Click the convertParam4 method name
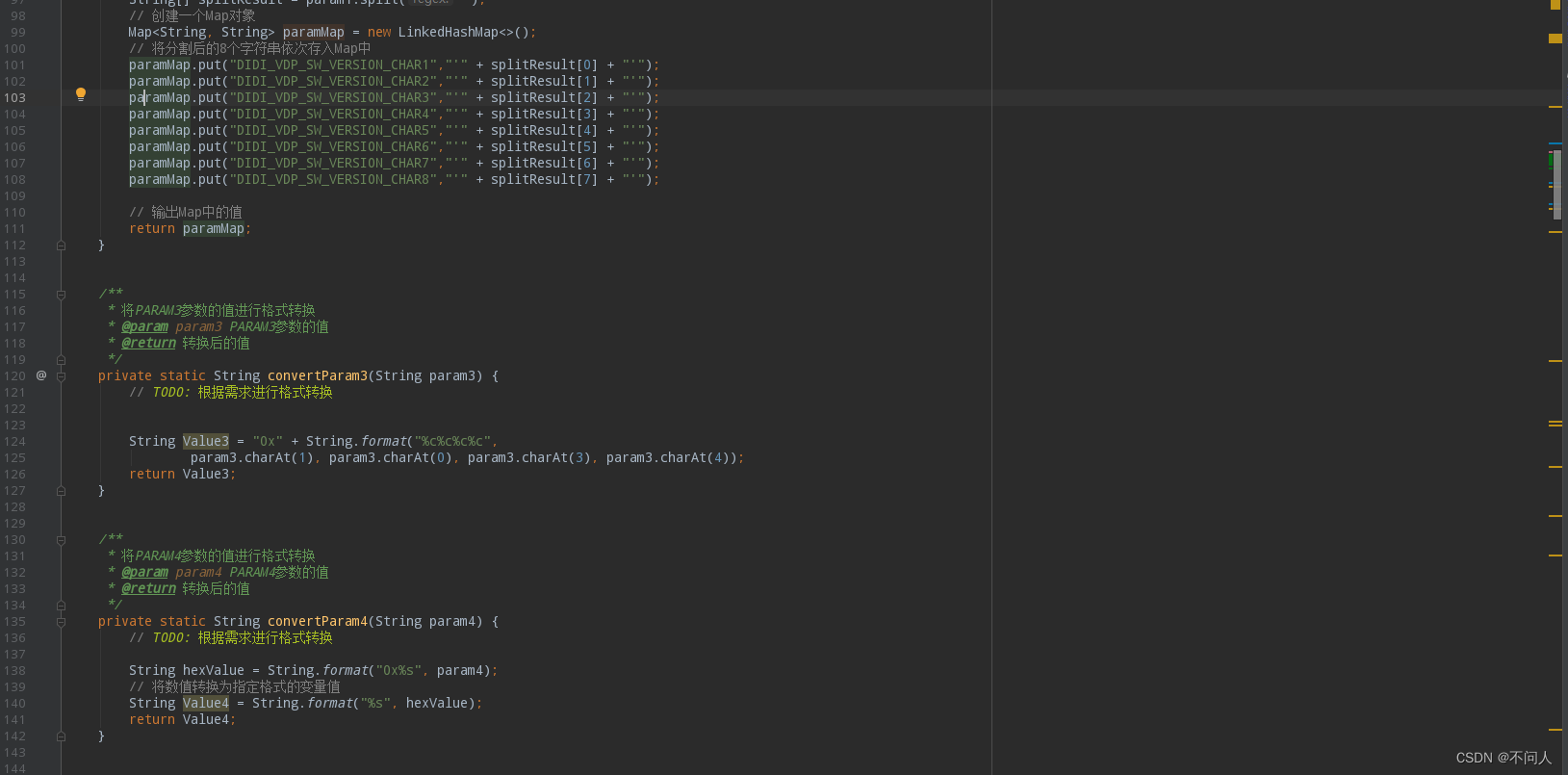Viewport: 1568px width, 775px height. point(318,621)
